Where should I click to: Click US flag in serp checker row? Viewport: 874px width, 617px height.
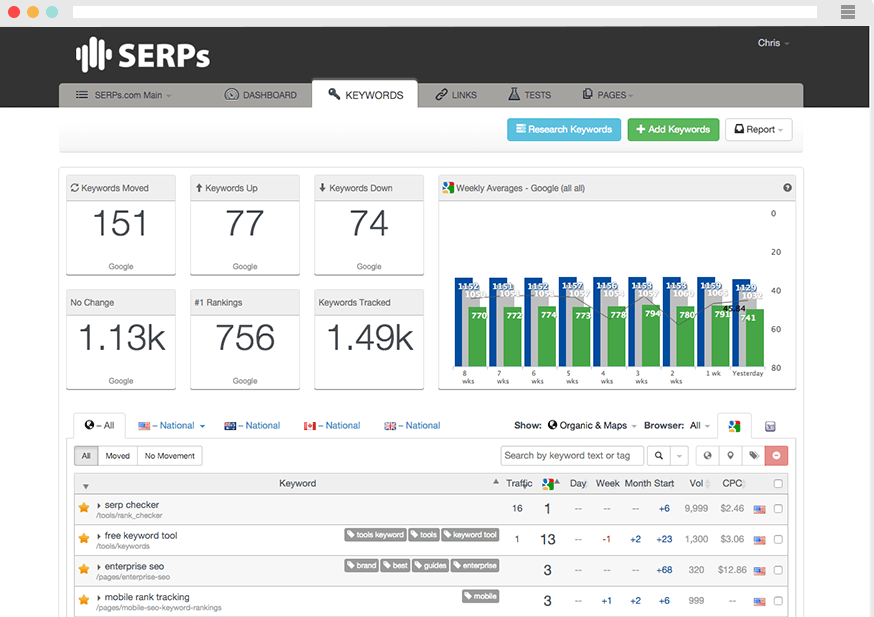(x=759, y=509)
